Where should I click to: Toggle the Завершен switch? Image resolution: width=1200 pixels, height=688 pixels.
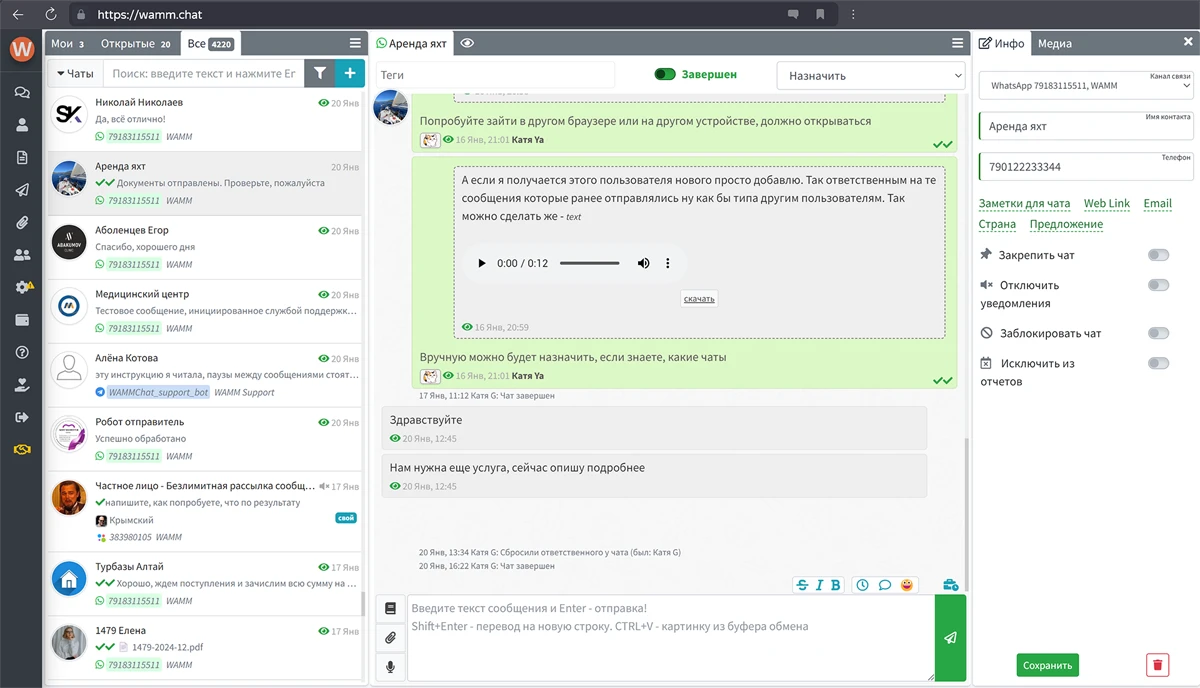pyautogui.click(x=665, y=74)
